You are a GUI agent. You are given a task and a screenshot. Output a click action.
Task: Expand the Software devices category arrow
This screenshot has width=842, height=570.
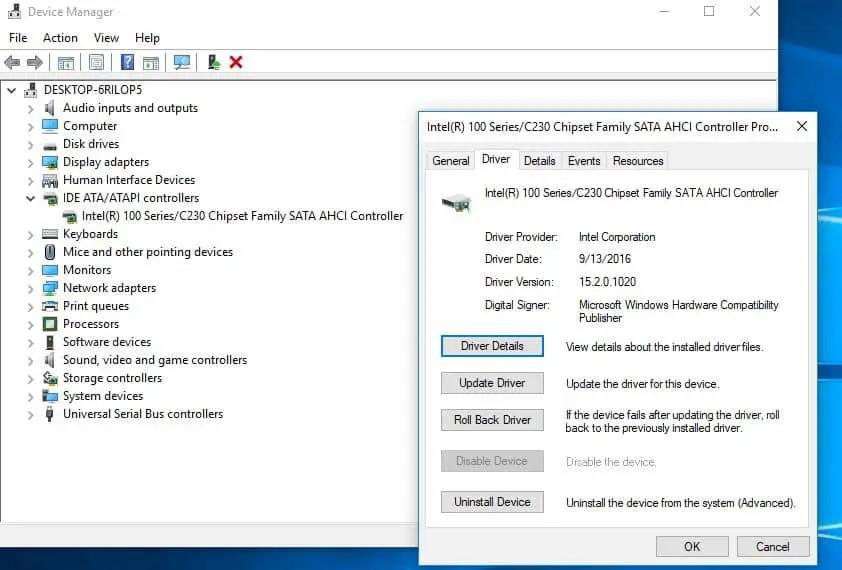click(x=31, y=343)
